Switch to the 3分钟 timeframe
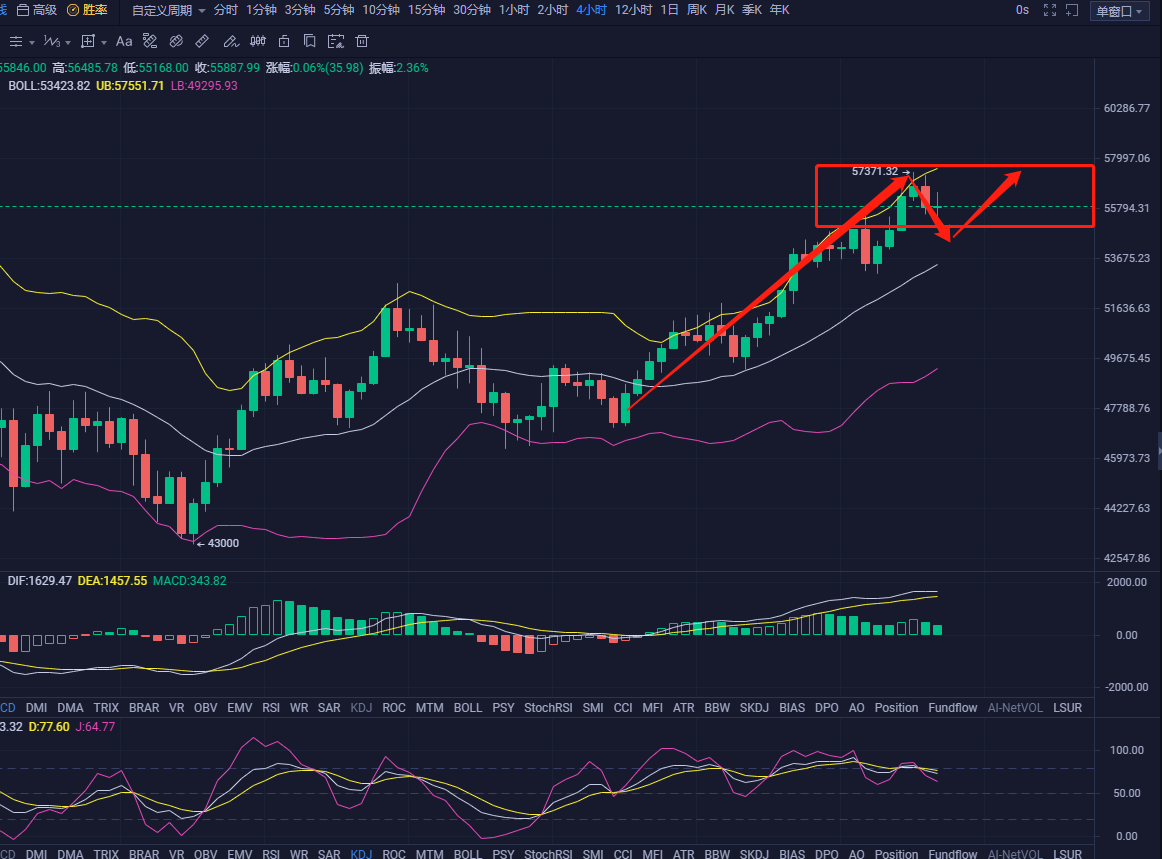 tap(299, 10)
